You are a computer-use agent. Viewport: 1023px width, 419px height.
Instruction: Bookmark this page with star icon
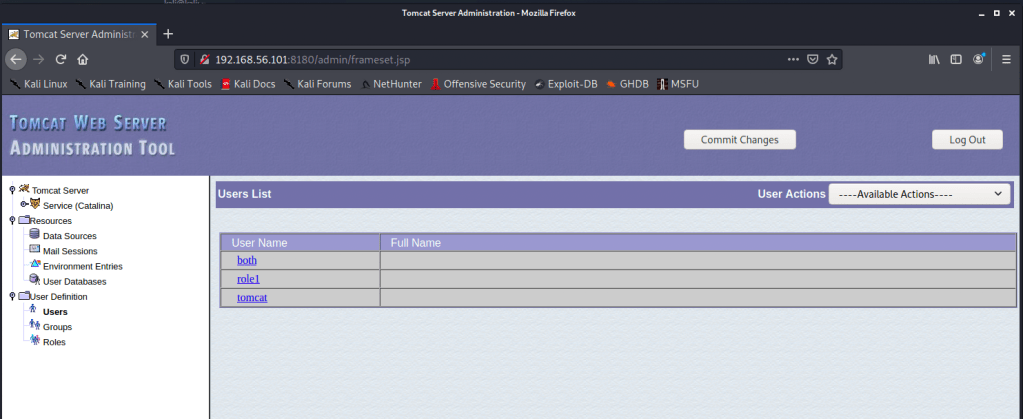pyautogui.click(x=832, y=59)
